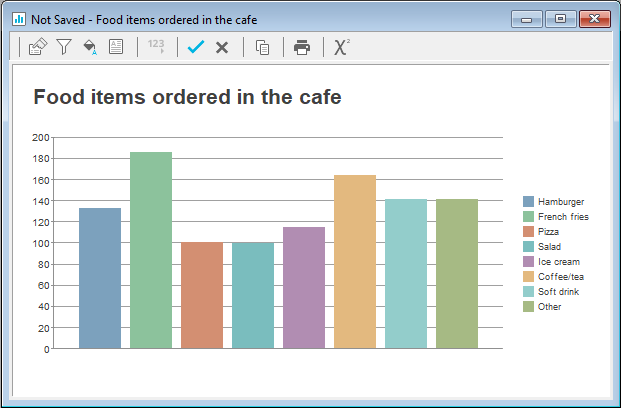Screen dimensions: 621x408
Task: Click the X cancel icon in toolbar
Action: 222,48
